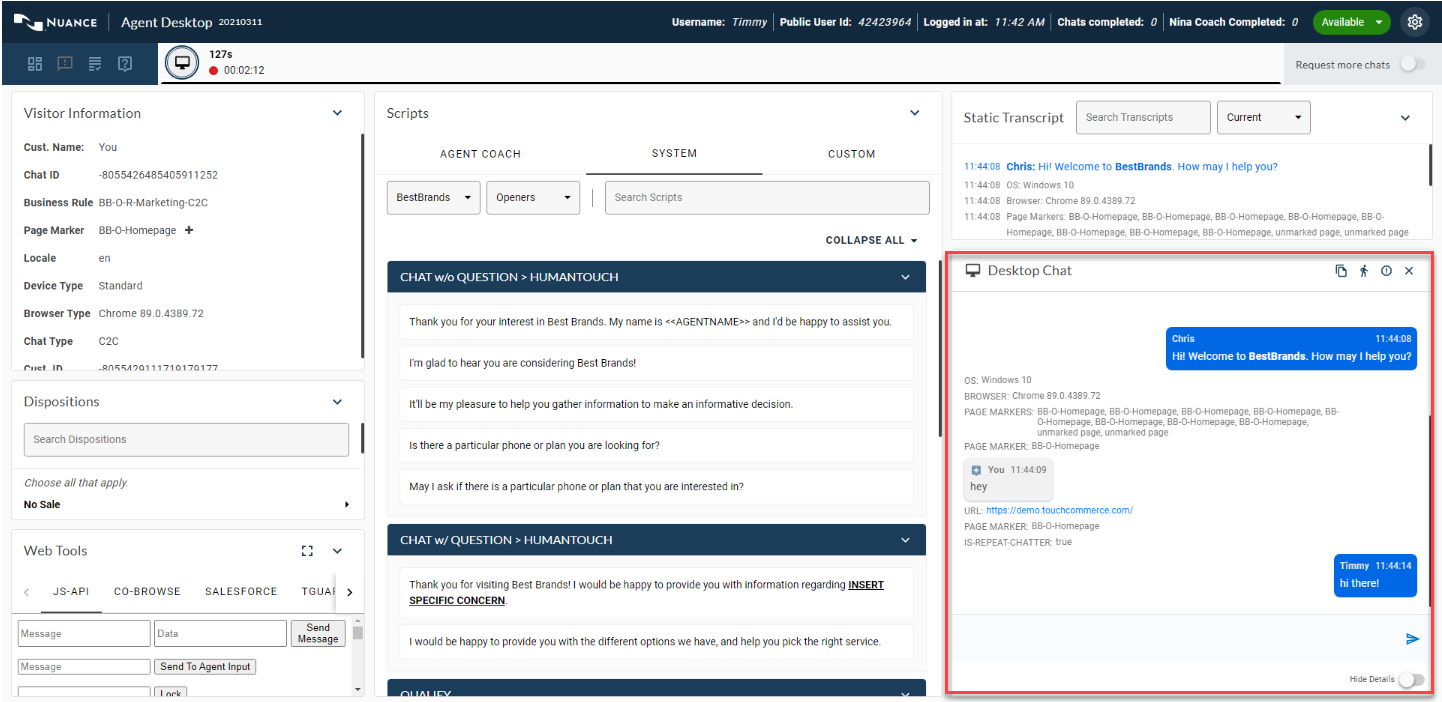1442x702 pixels.
Task: Click the chat alert bubble icon
Action: pos(65,64)
